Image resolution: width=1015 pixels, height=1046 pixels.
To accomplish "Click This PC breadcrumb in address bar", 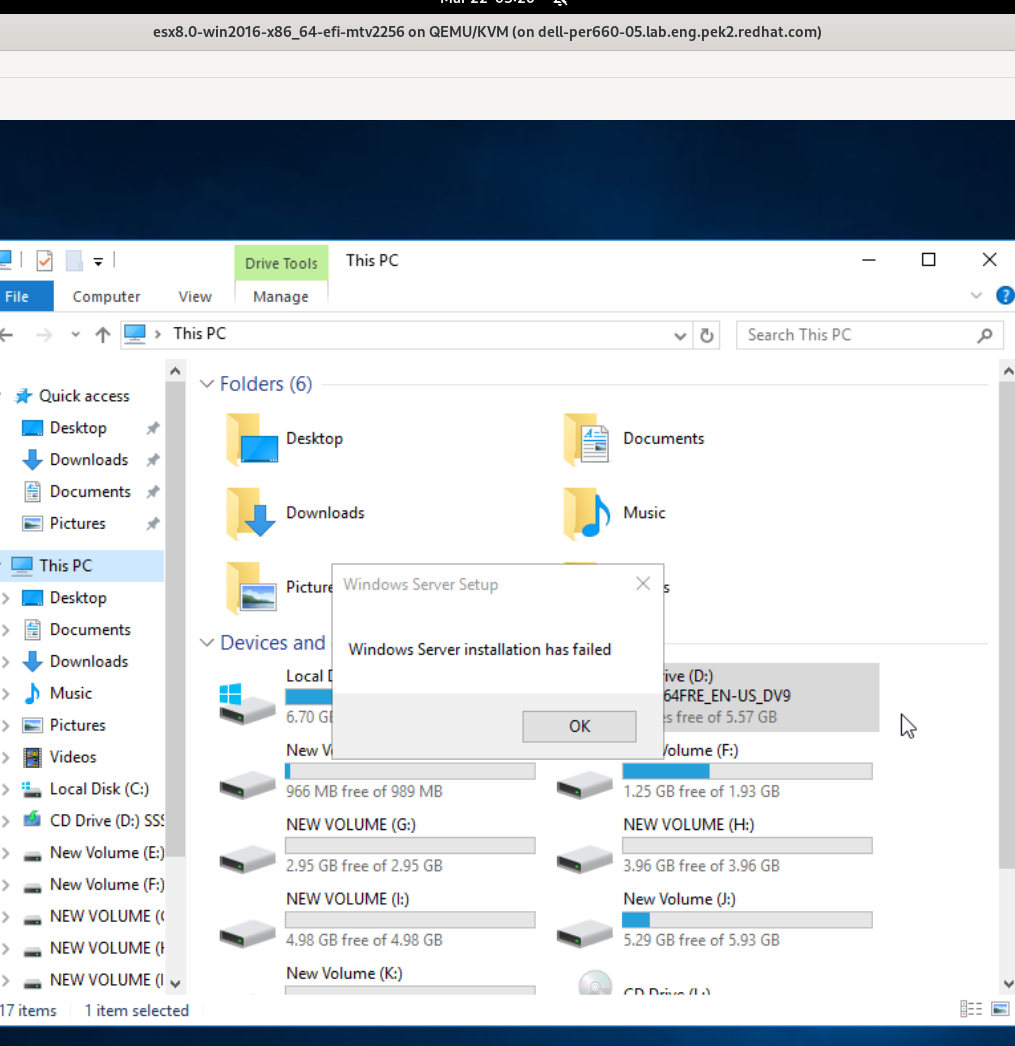I will (x=199, y=334).
